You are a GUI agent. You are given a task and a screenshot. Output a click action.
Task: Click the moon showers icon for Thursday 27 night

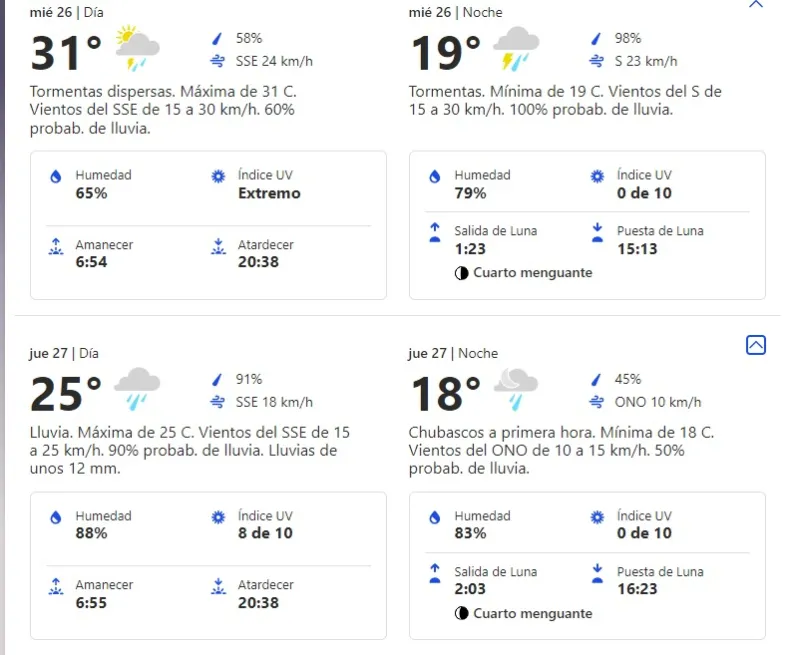point(517,389)
